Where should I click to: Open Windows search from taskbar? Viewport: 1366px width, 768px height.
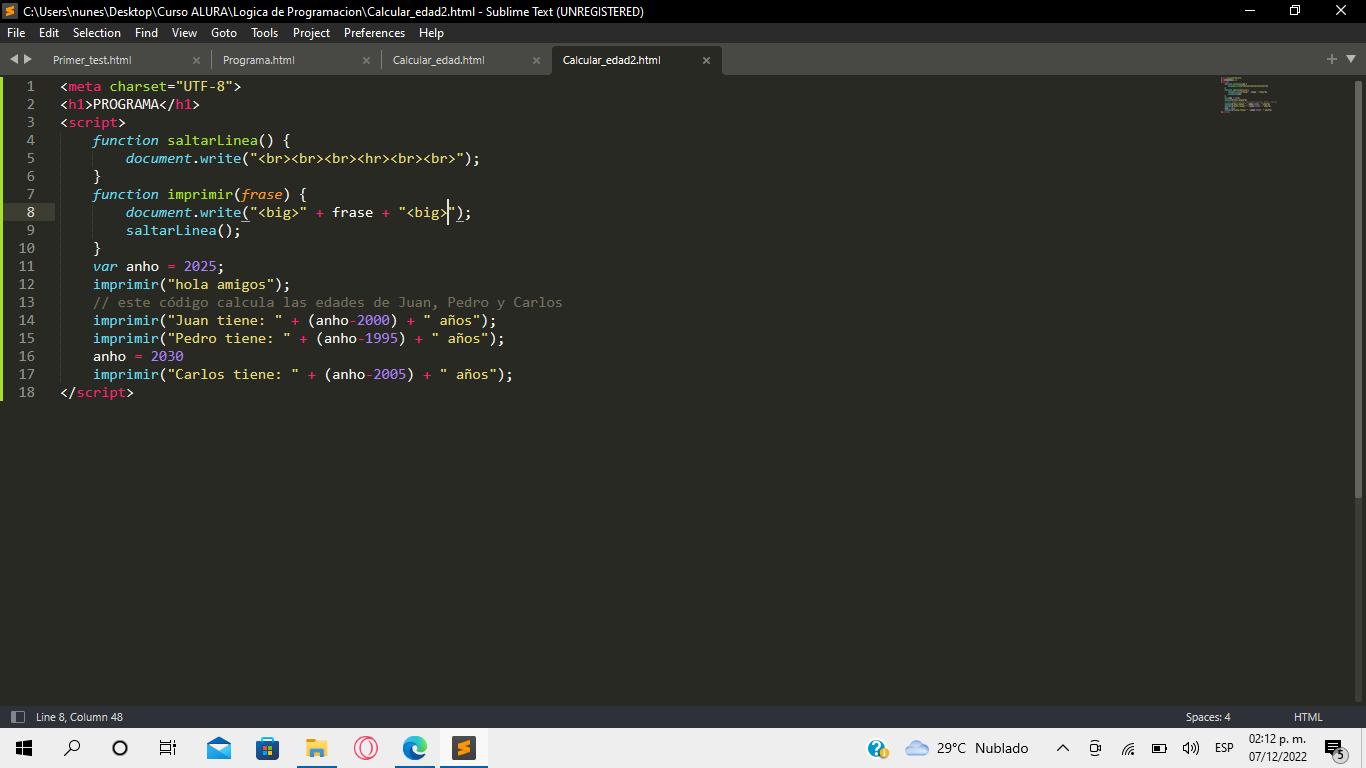72,748
